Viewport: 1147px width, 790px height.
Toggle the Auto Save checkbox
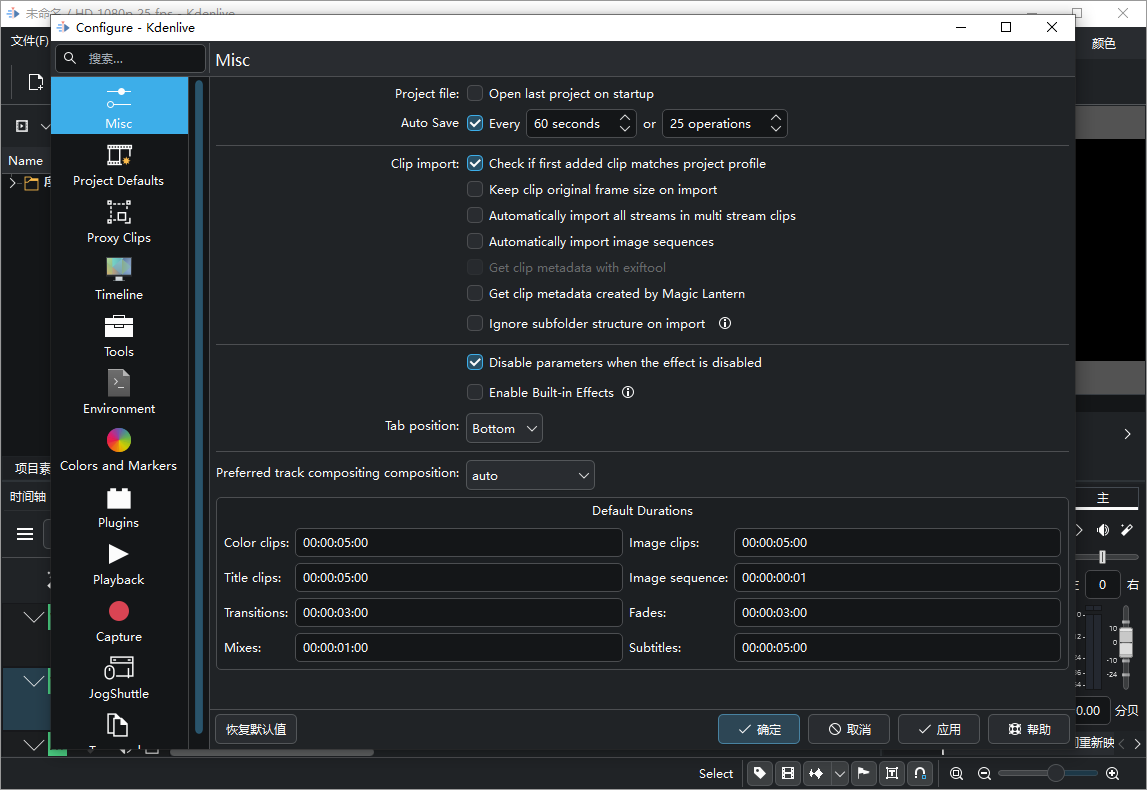point(475,124)
